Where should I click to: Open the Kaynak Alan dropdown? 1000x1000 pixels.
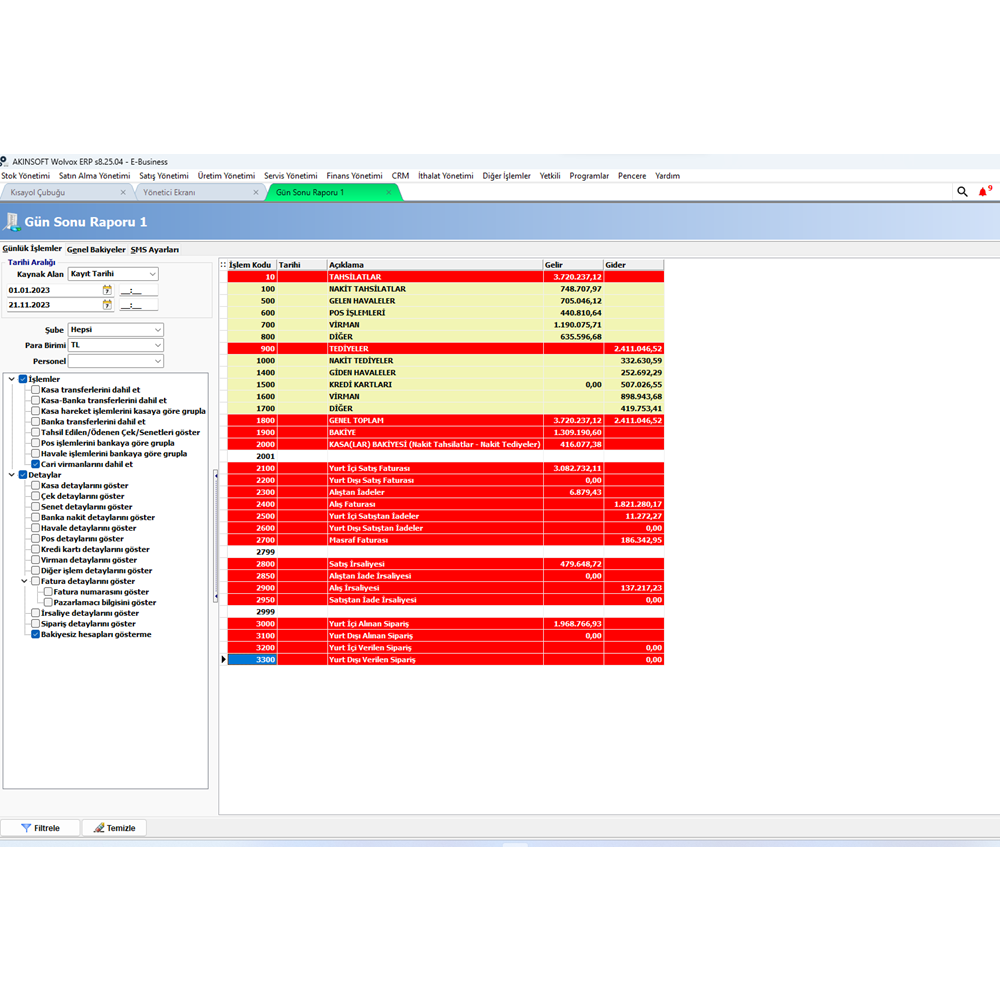(x=112, y=274)
